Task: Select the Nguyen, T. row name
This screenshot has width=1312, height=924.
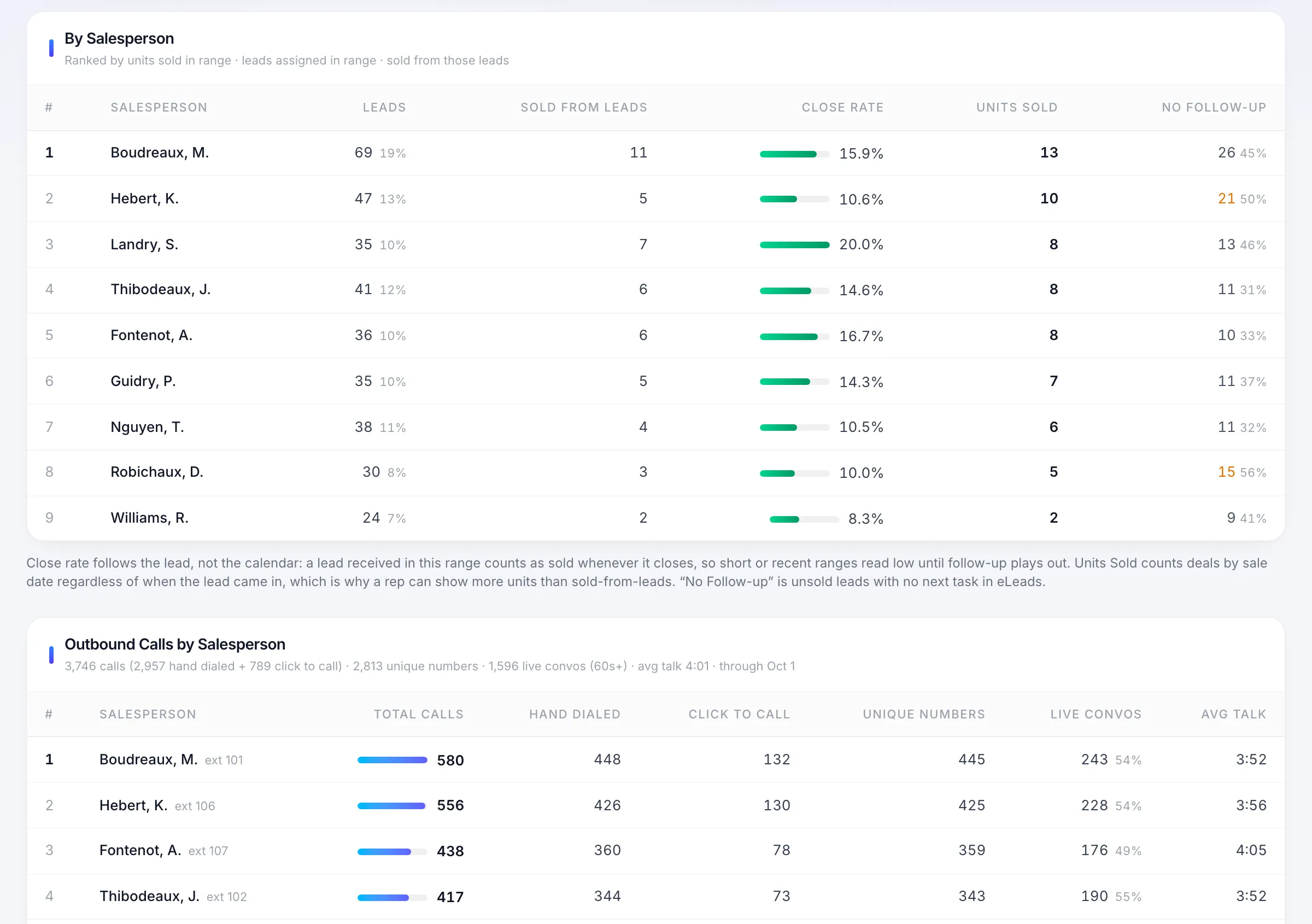Action: coord(147,427)
